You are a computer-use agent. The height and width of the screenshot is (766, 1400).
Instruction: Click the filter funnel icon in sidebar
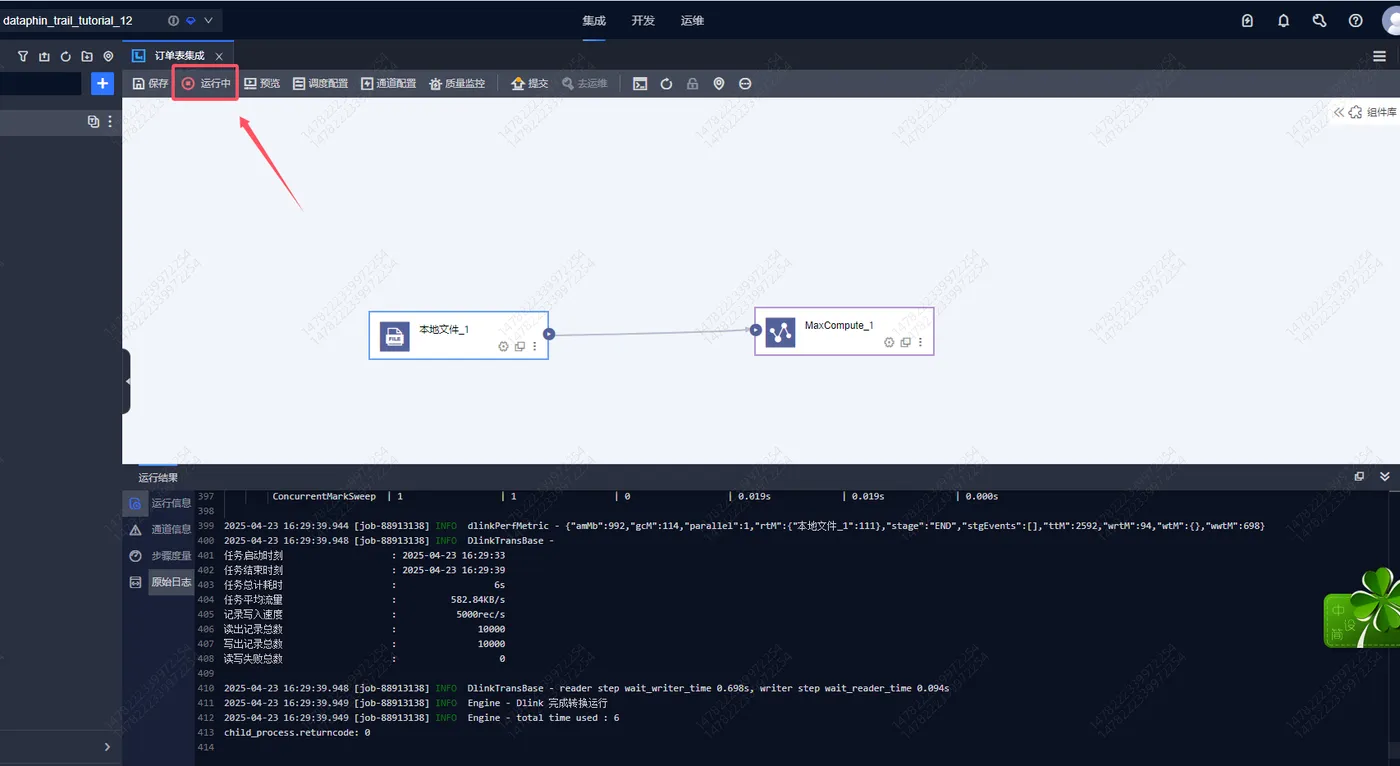(23, 56)
